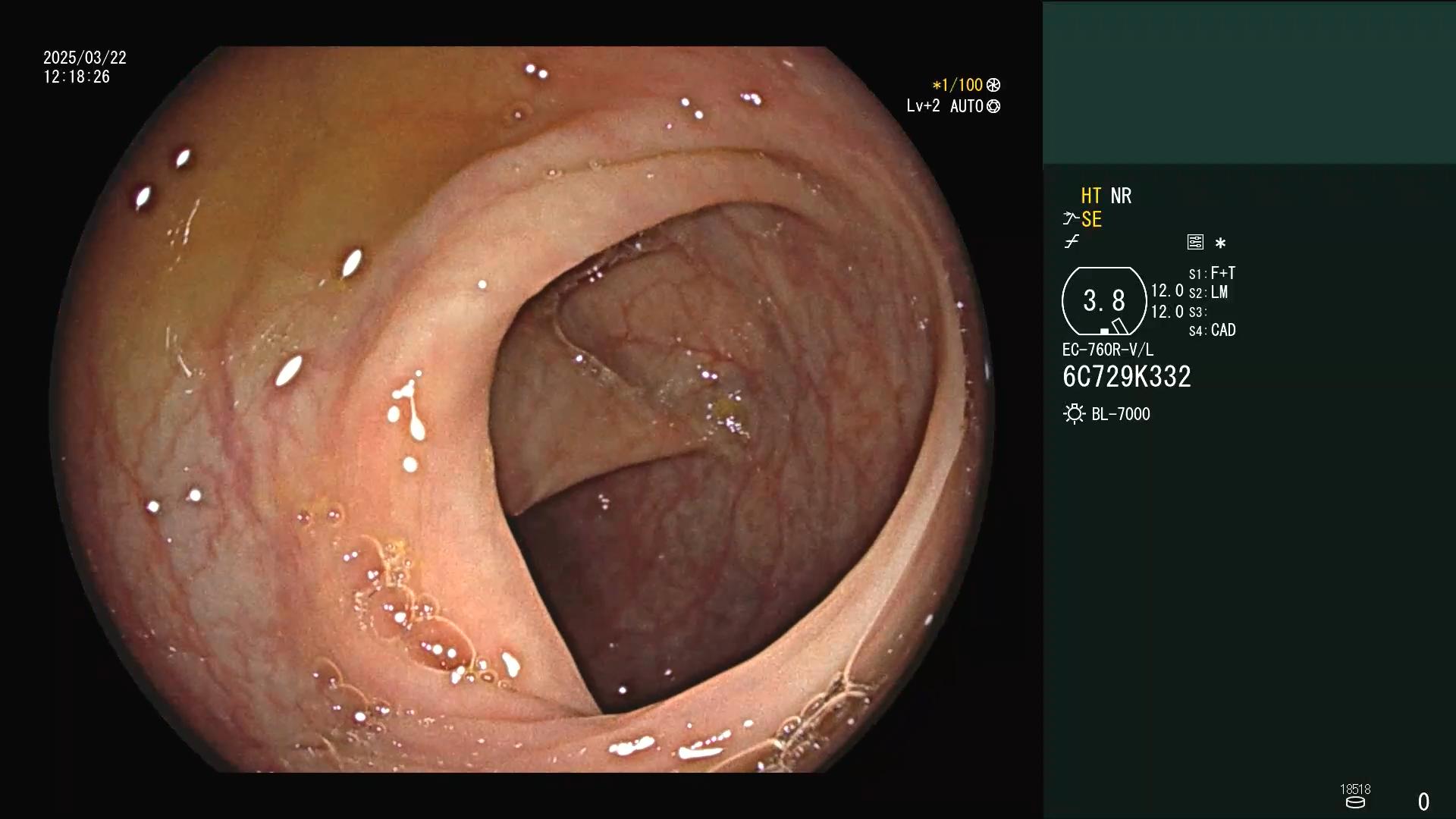Click the settings sliders icon

(1195, 242)
